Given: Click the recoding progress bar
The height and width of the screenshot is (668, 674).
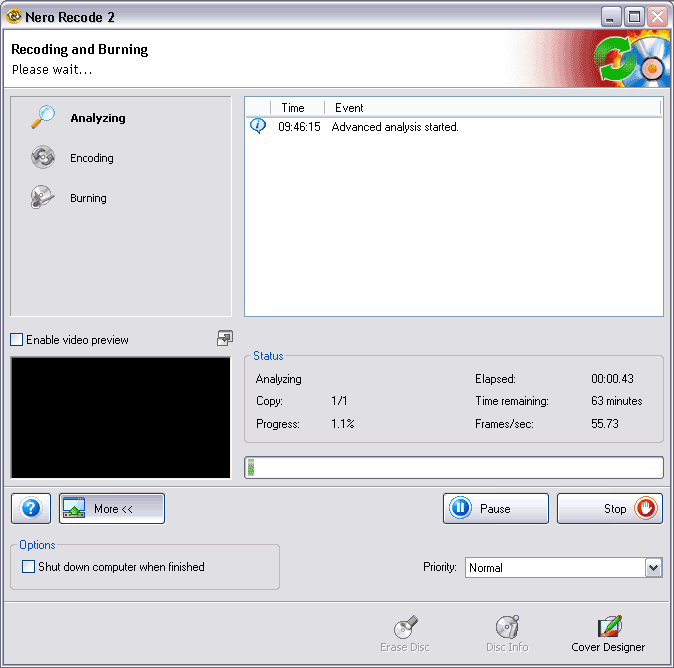Looking at the screenshot, I should pyautogui.click(x=454, y=467).
